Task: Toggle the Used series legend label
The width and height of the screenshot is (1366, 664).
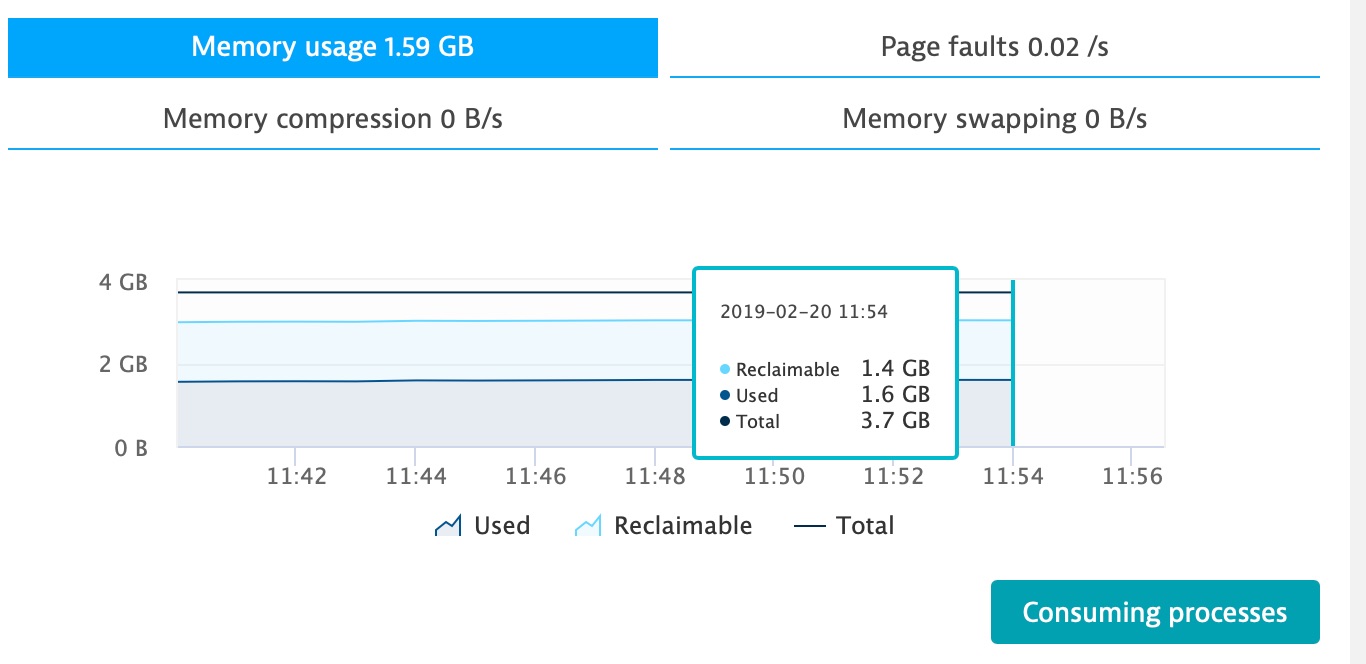Action: [x=502, y=526]
